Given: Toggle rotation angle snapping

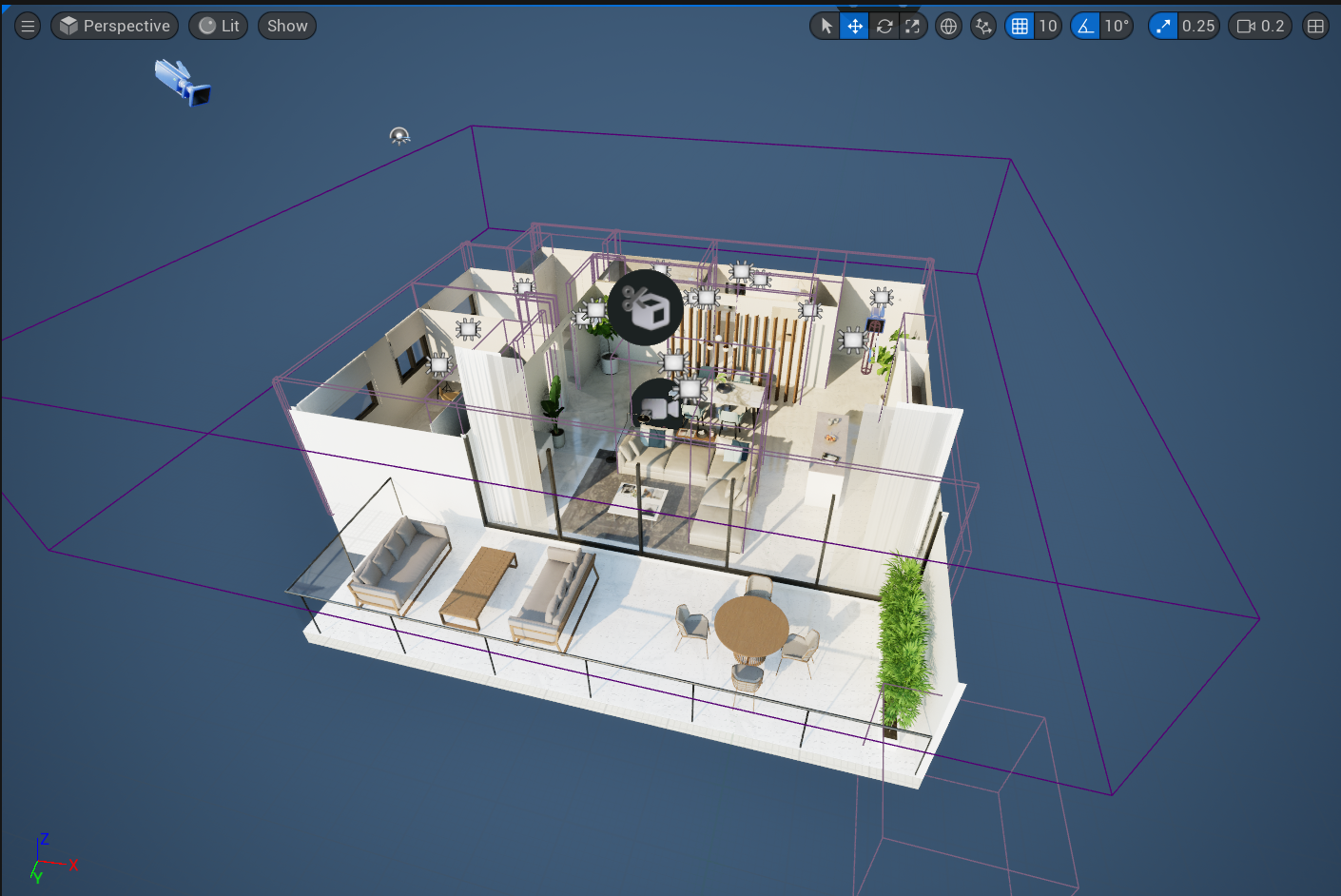Looking at the screenshot, I should point(1085,26).
